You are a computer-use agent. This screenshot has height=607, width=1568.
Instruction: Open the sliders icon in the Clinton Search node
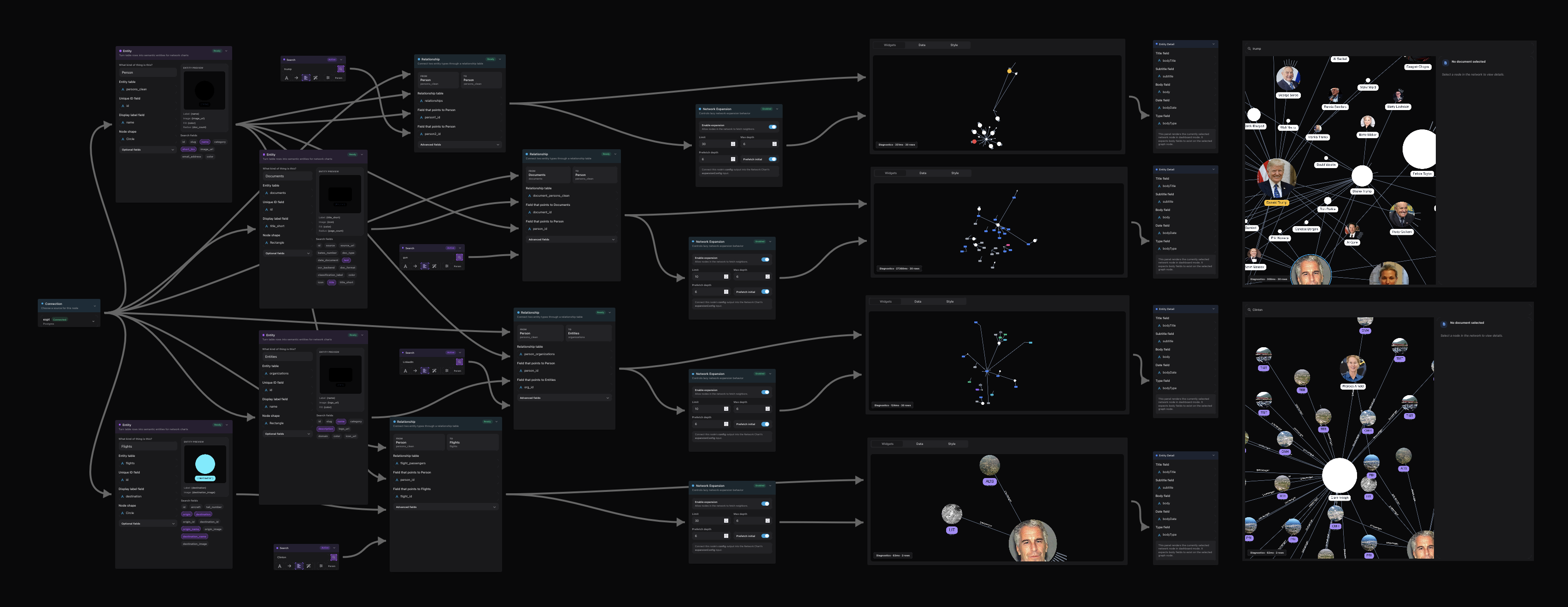[322, 566]
